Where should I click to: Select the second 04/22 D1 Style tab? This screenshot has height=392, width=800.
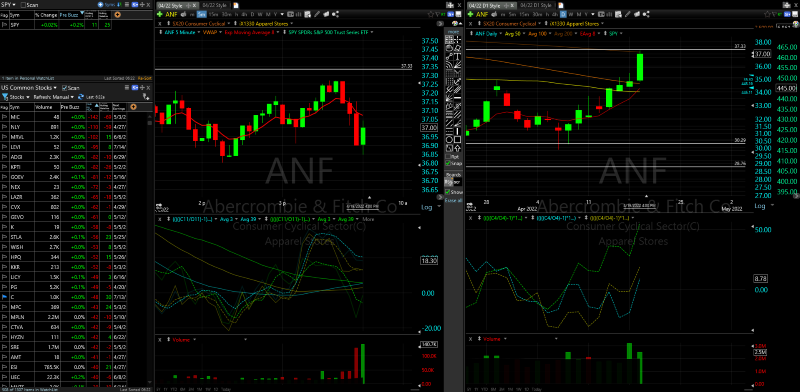coord(536,5)
